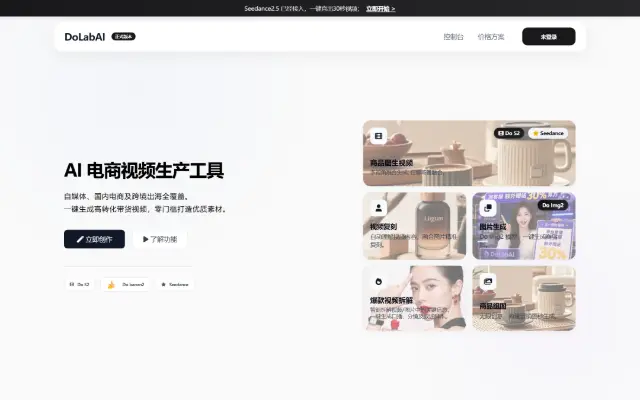Screen dimensions: 640x400
Task: Click the star icon in the white Seedance badge
Action: point(536,133)
